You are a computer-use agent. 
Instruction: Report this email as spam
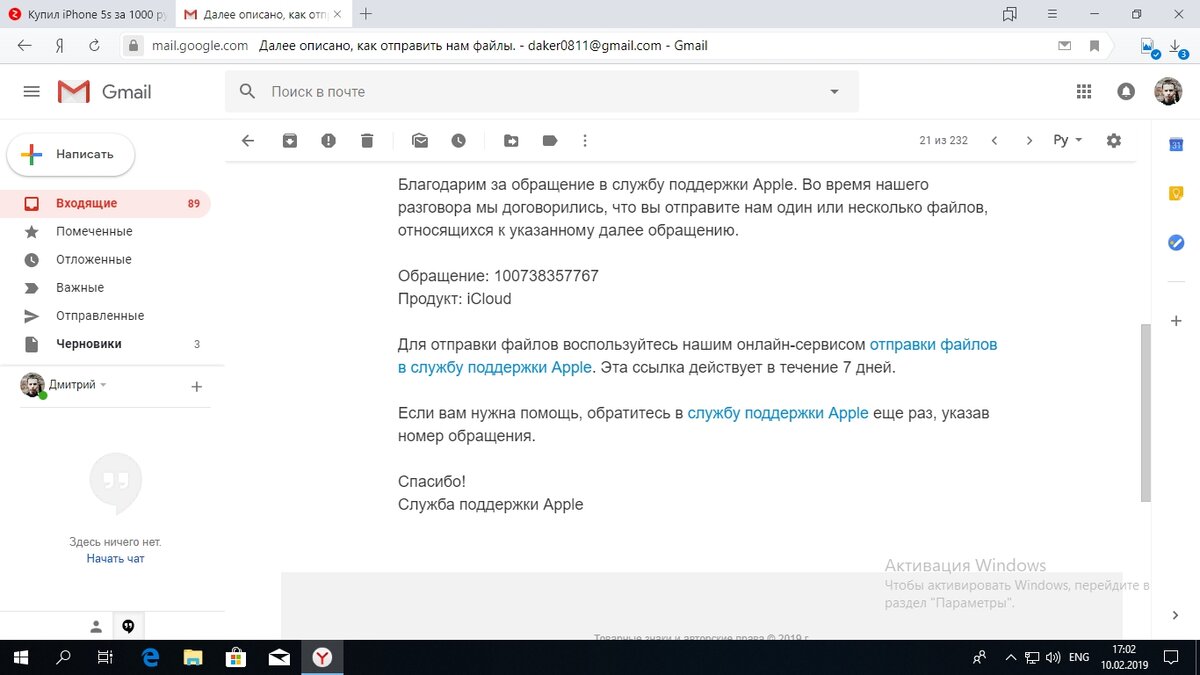(x=328, y=141)
